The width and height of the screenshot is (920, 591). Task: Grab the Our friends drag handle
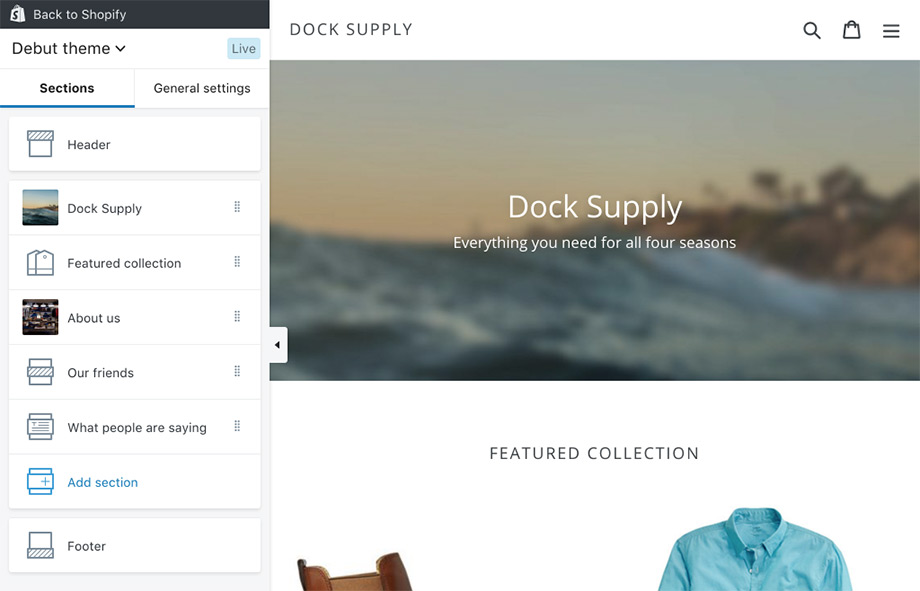click(x=237, y=371)
